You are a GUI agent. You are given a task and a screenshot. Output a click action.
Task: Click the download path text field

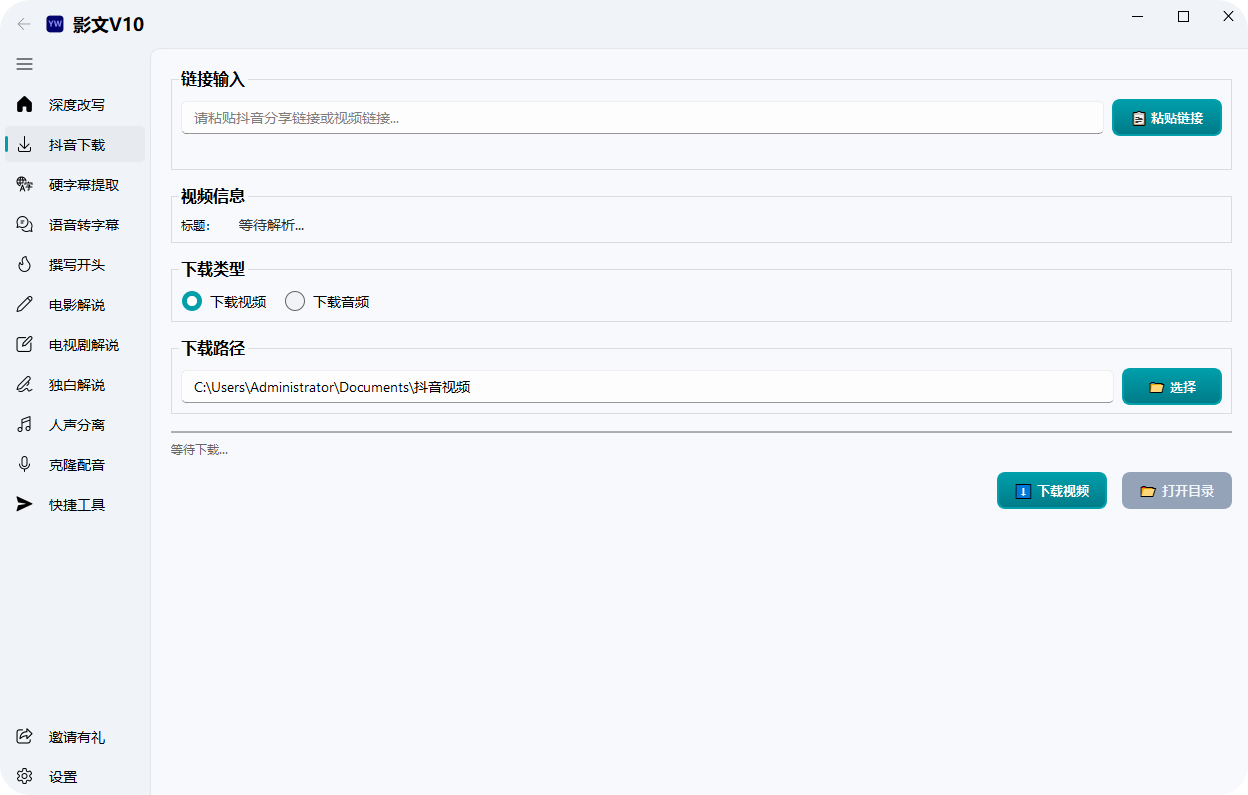646,387
